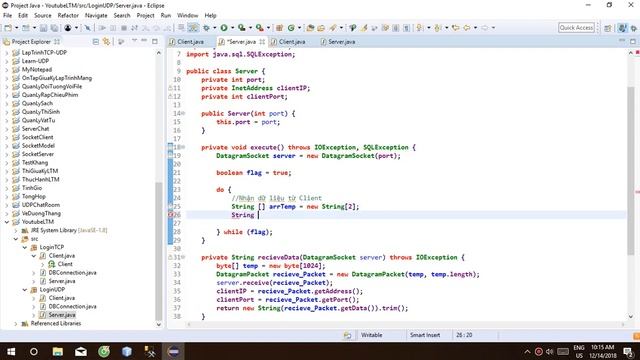Open the File menu

(x=8, y=16)
